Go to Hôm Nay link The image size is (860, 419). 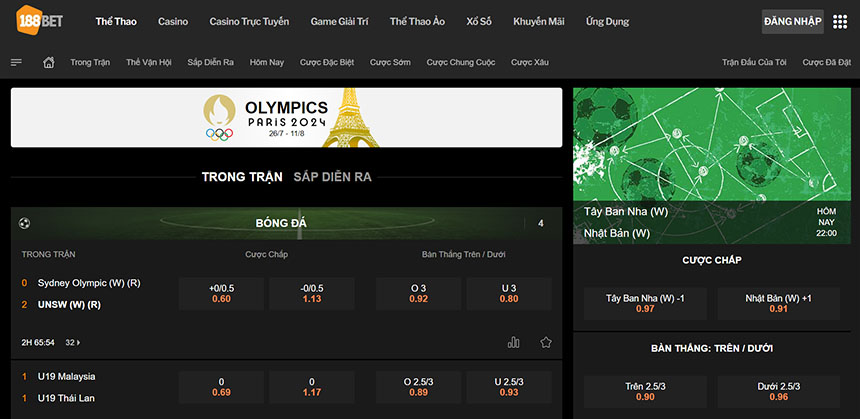coord(267,63)
